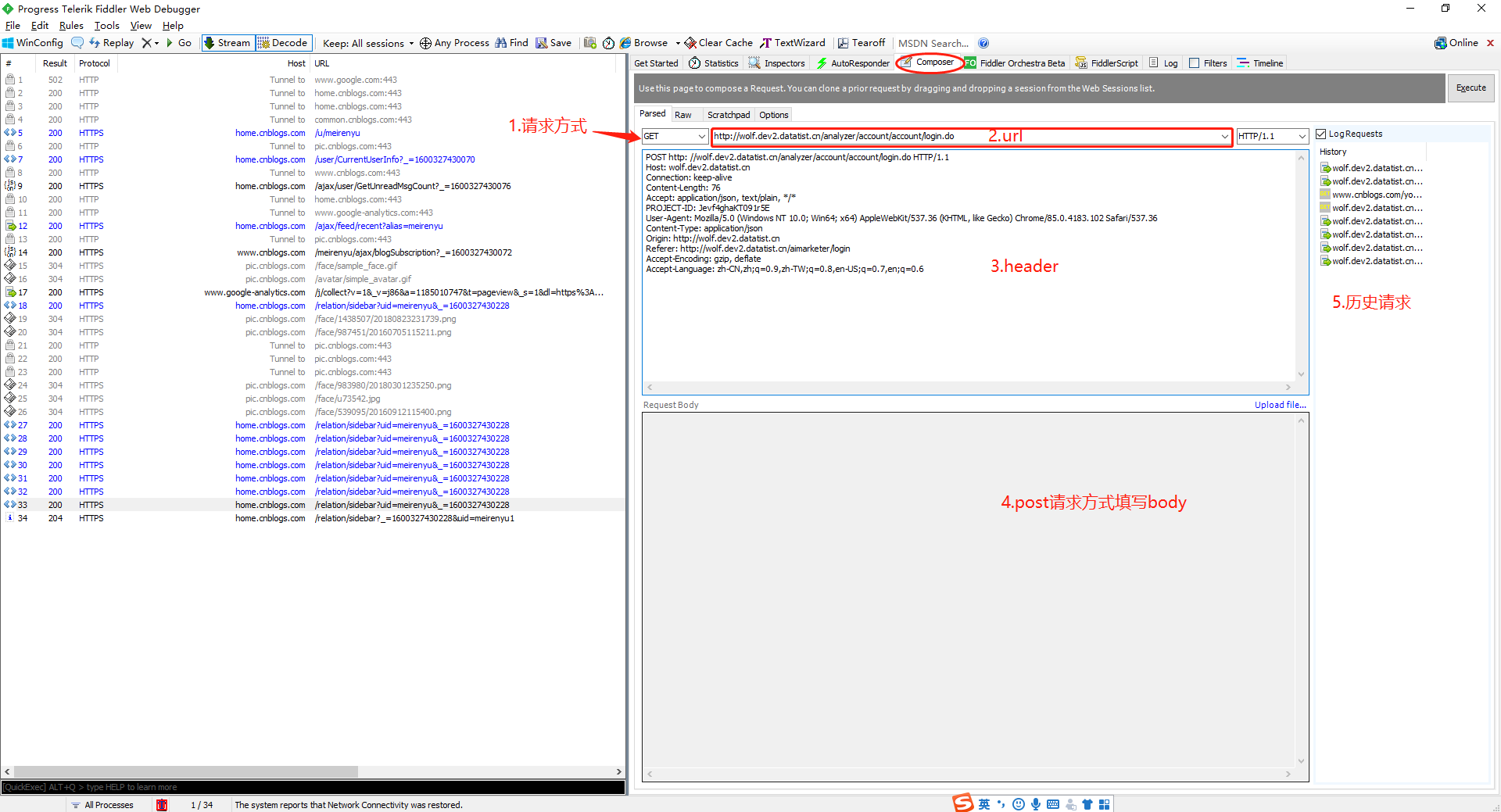Open the Scratchpad sub-tab
Image resolution: width=1501 pixels, height=812 pixels.
[729, 115]
